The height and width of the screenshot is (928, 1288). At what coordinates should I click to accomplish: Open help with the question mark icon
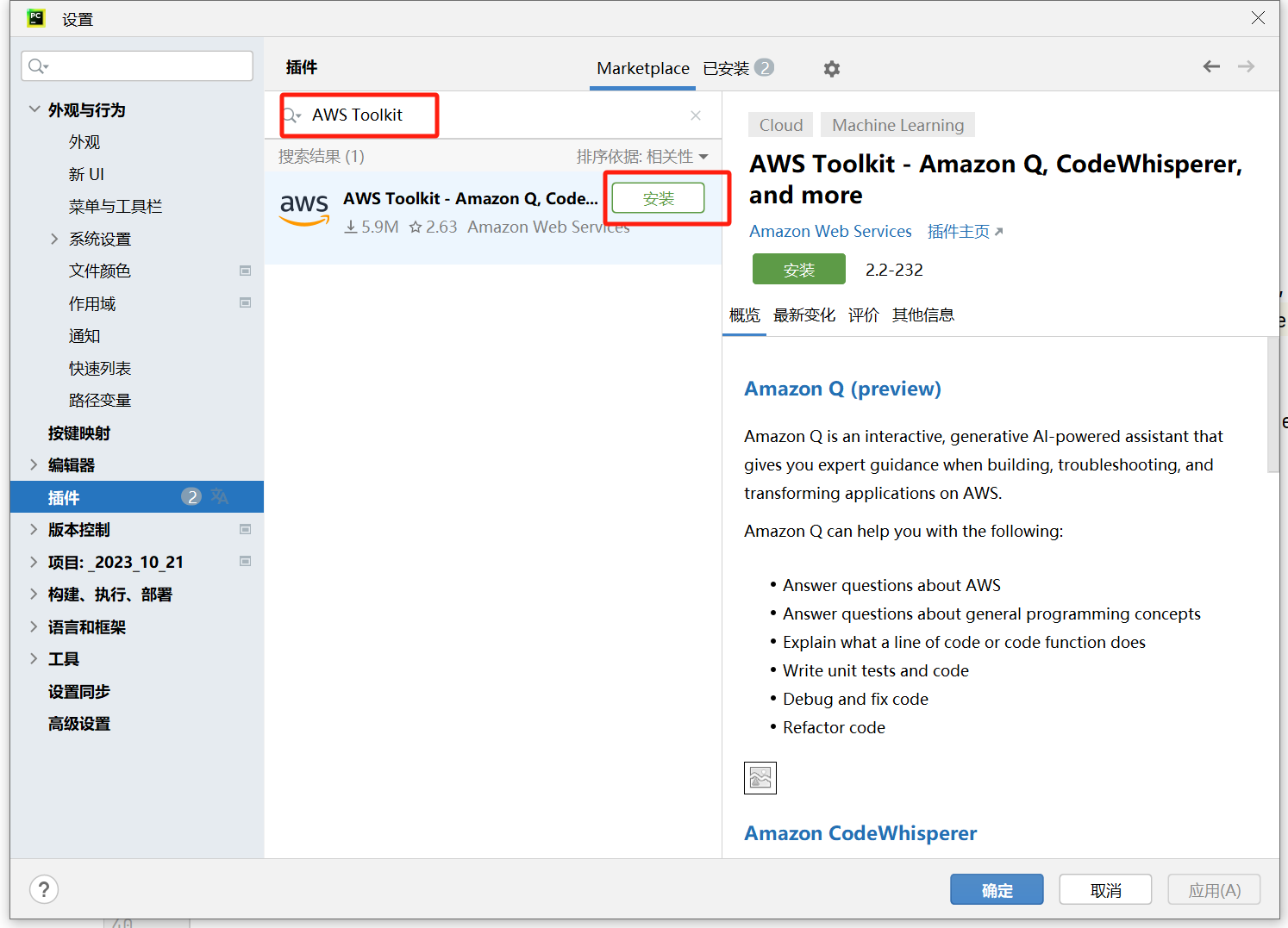[44, 889]
